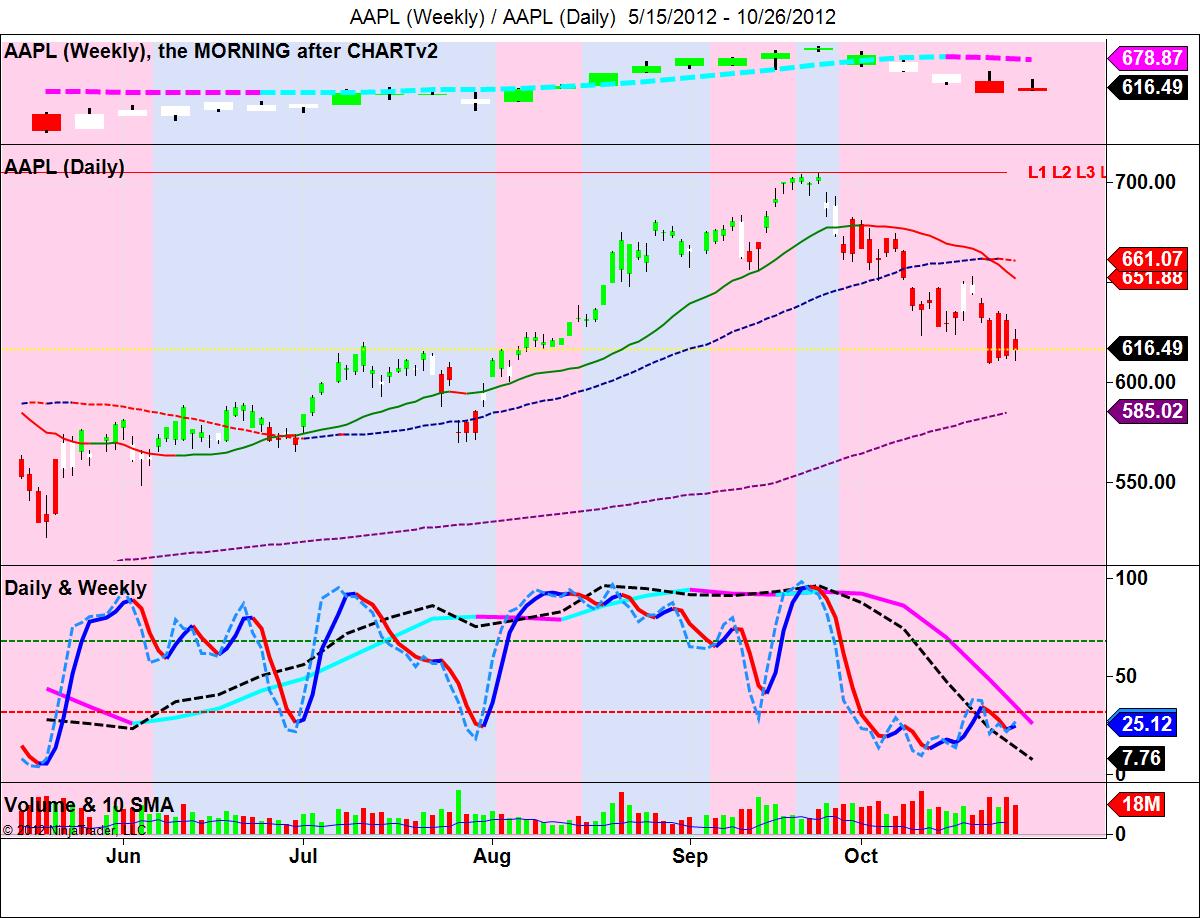Select the 'Volume & 10 SMA' panel label
Viewport: 1200px width, 918px height.
pos(89,804)
